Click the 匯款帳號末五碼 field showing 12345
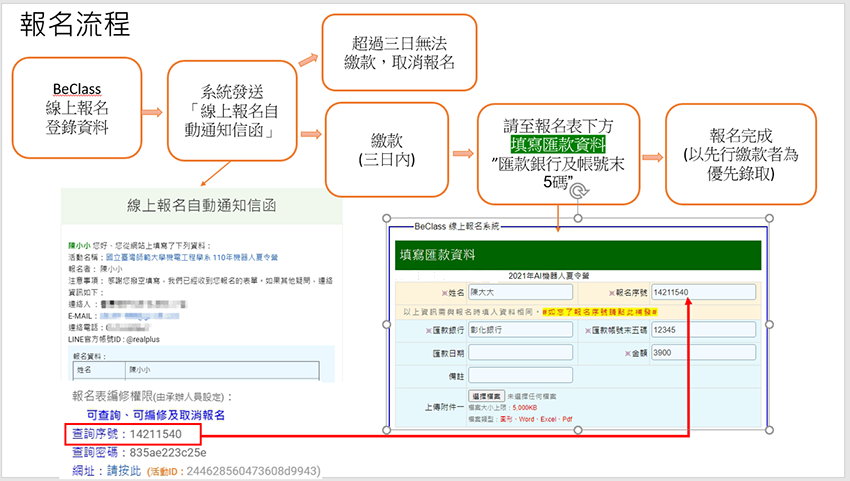 pyautogui.click(x=703, y=329)
